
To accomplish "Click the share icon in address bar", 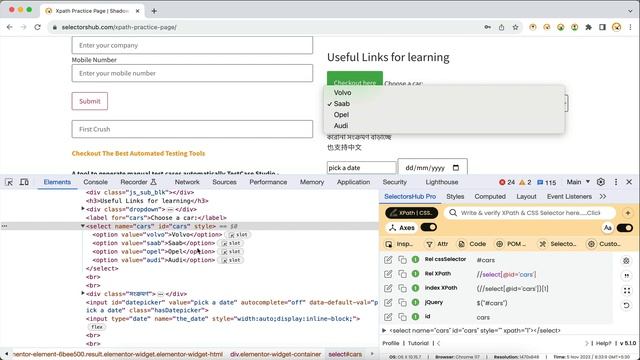I will tap(501, 27).
